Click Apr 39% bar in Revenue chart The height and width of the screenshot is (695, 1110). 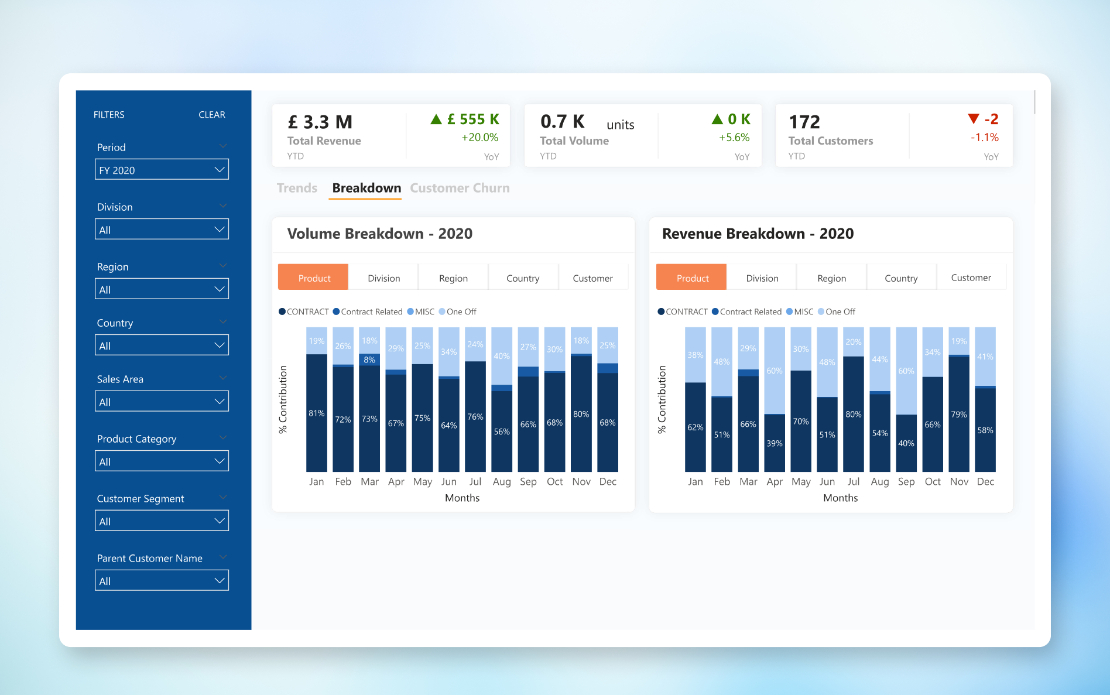click(774, 443)
